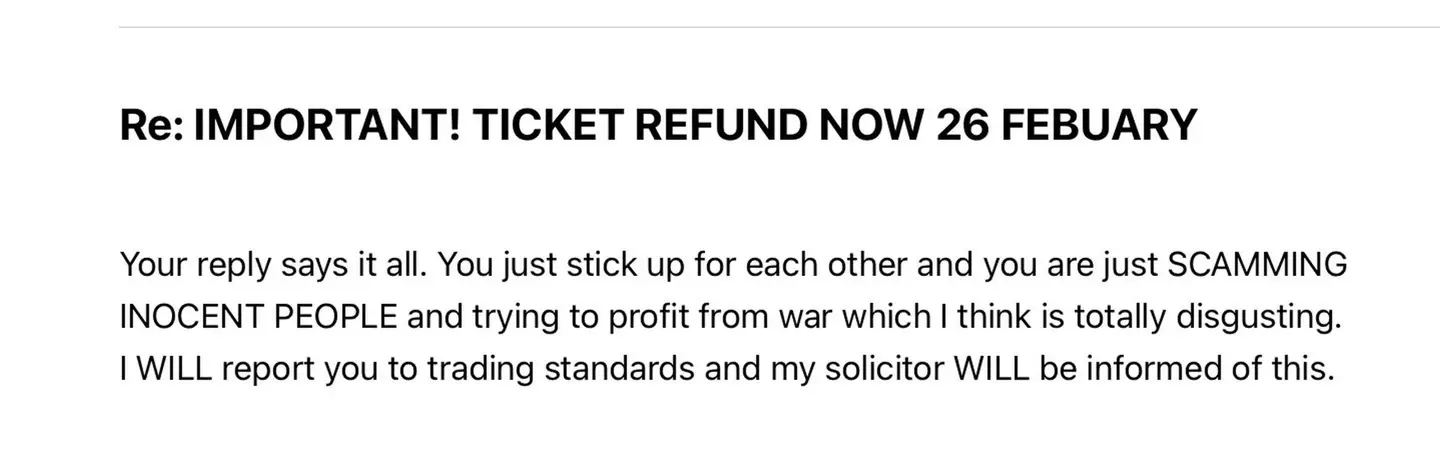Click the sentence "Your reply says it all."
1440x455 pixels.
pyautogui.click(x=273, y=266)
